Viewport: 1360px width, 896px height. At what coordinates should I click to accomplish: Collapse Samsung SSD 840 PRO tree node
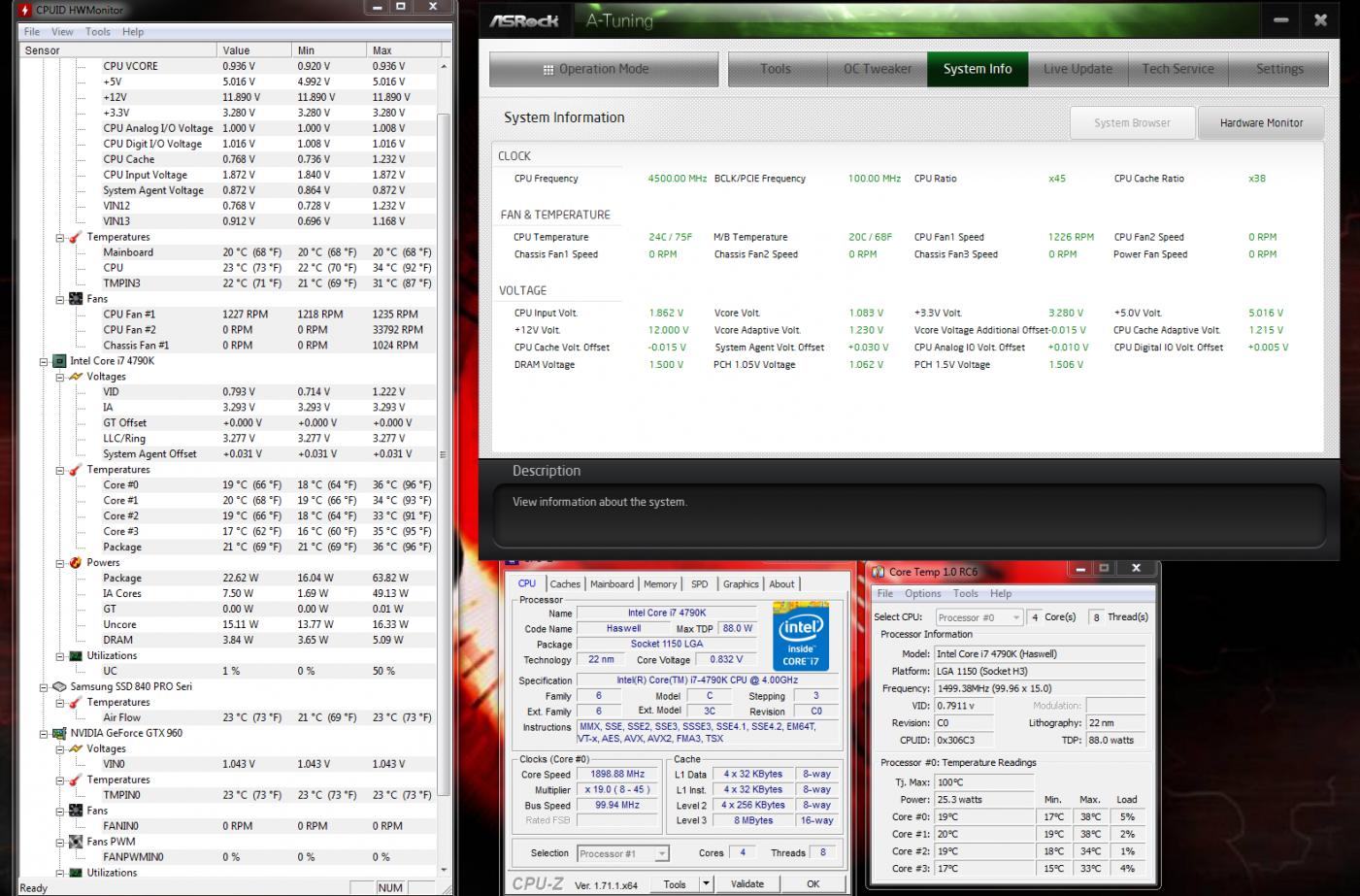[x=44, y=687]
